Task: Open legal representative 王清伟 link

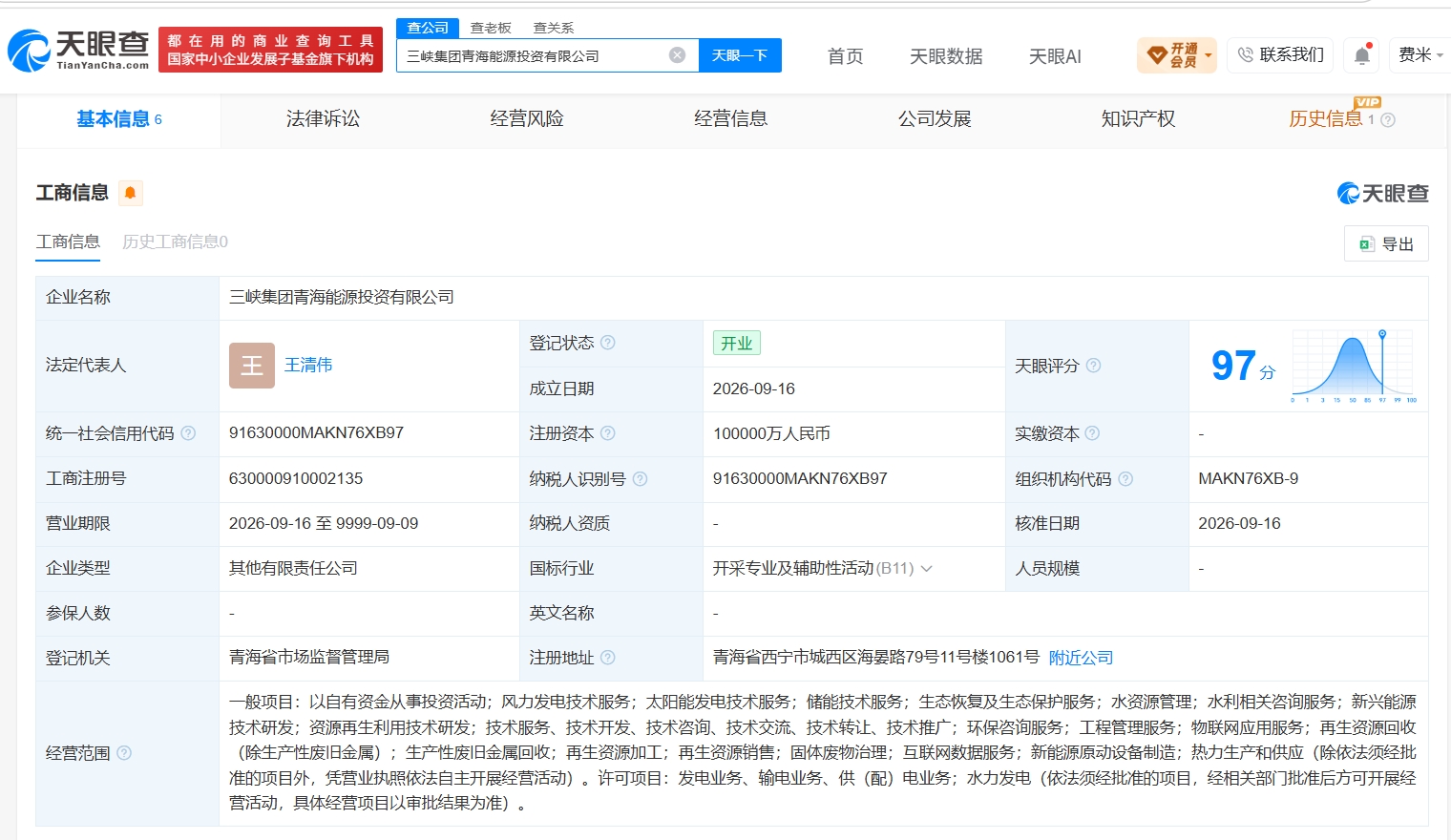Action: click(x=308, y=366)
